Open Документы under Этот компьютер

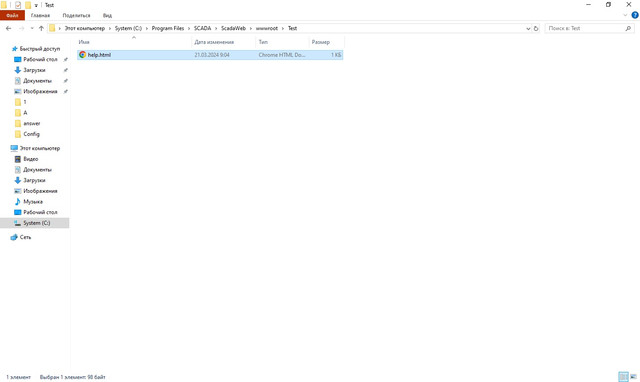pyautogui.click(x=37, y=169)
